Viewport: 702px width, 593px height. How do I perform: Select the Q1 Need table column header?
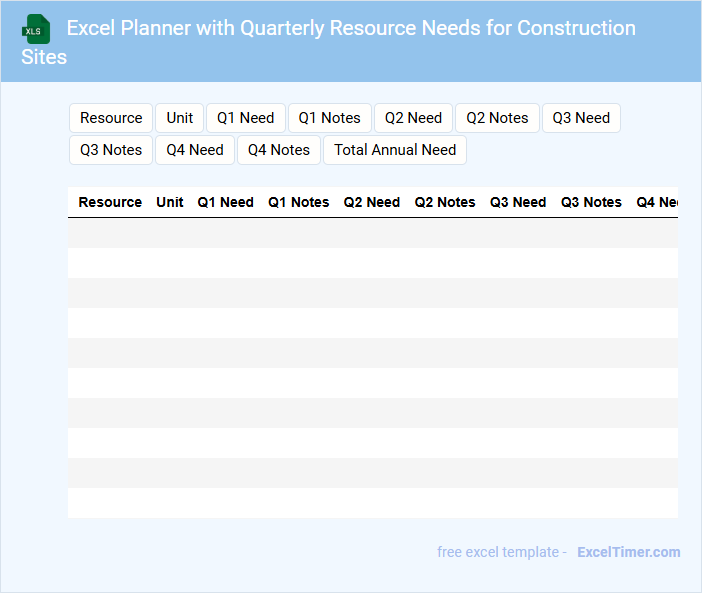coord(226,202)
